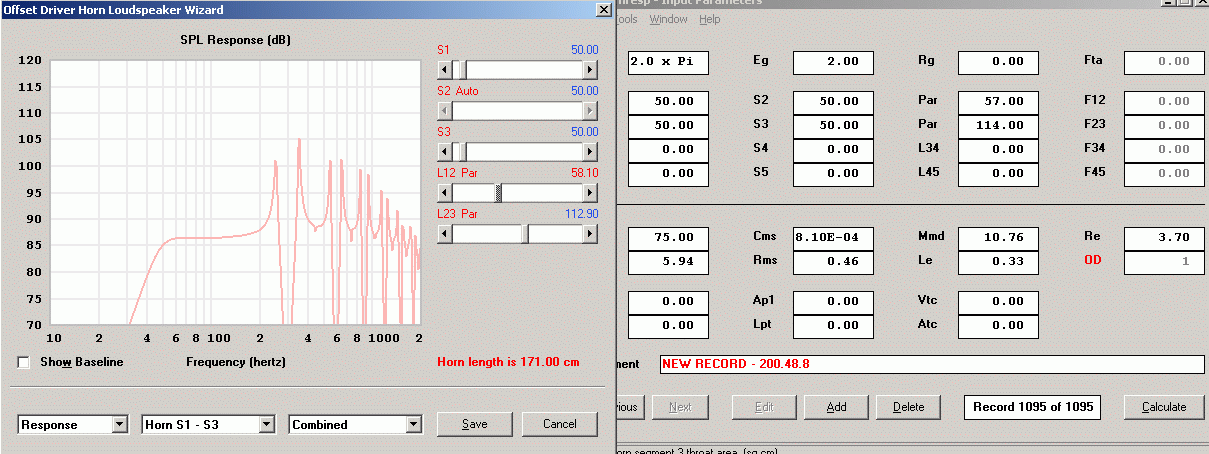Click S3 slider right arrow

(590, 152)
